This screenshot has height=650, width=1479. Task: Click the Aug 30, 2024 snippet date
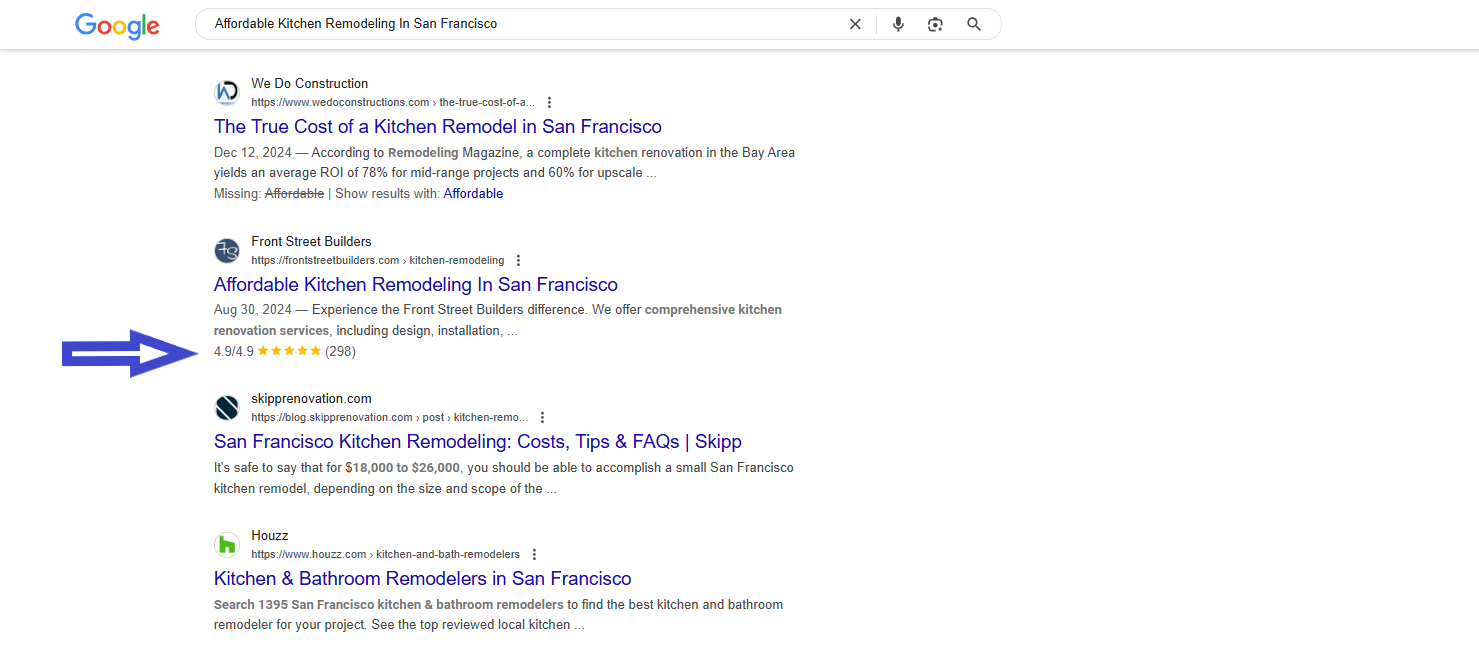coord(253,310)
